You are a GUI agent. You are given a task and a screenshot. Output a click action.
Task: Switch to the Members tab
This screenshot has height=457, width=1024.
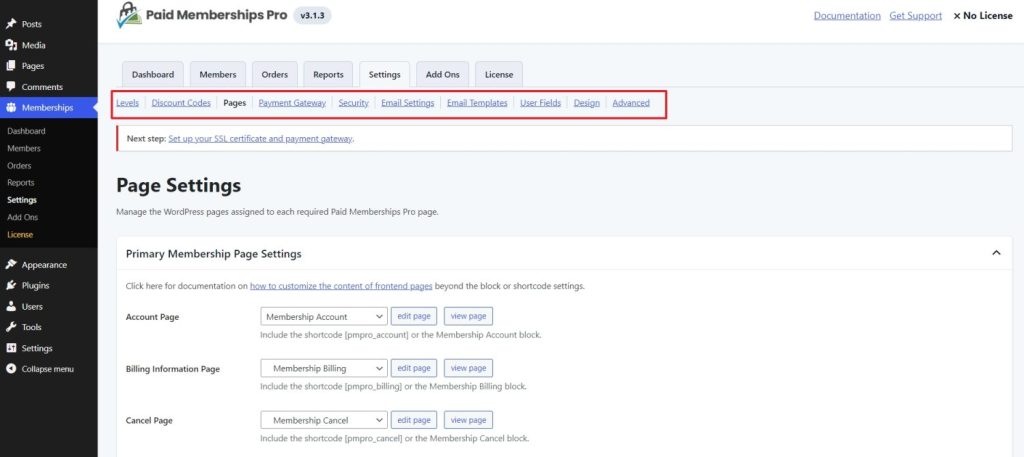point(217,74)
